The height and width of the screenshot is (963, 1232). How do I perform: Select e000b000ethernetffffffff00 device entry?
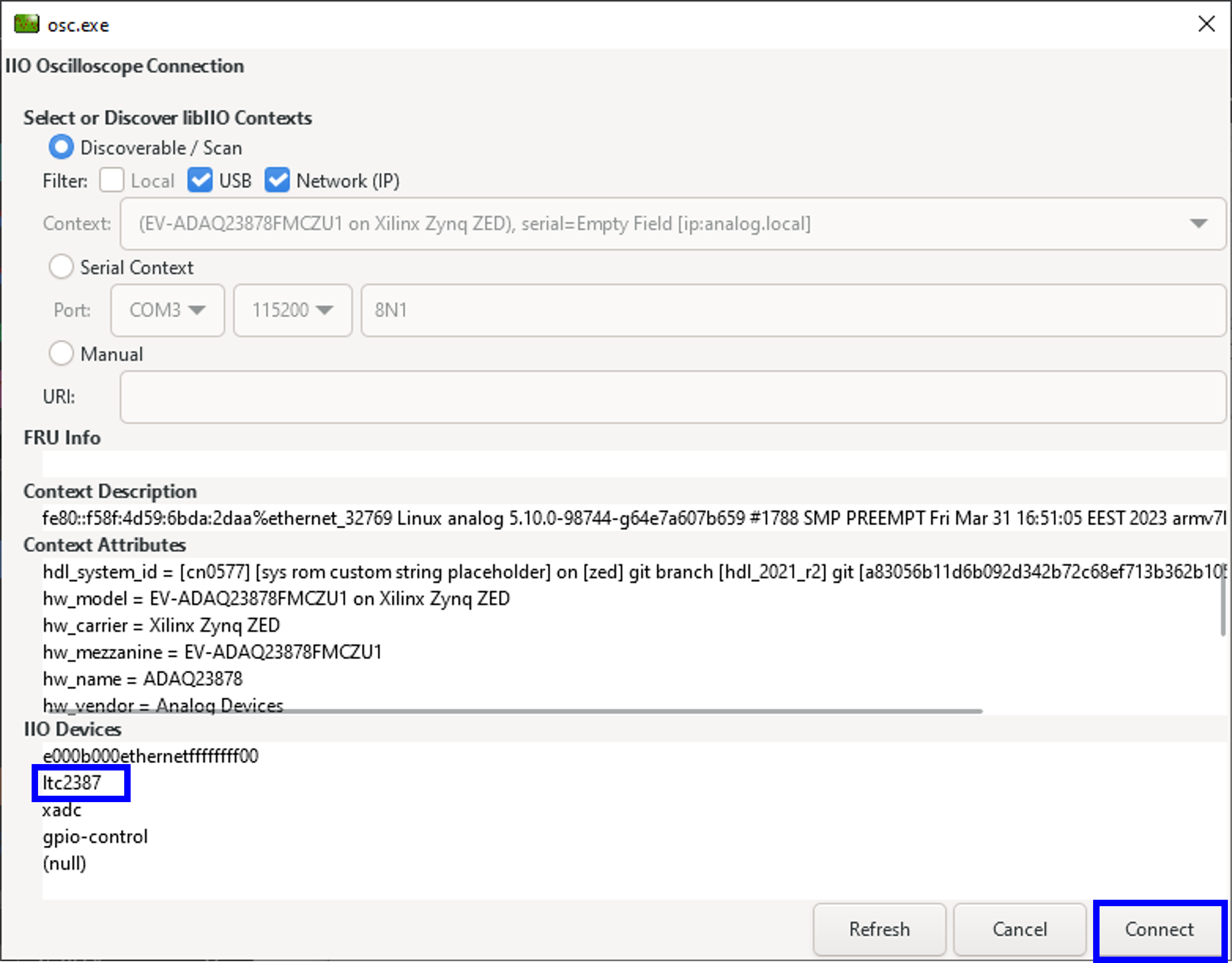tap(151, 756)
